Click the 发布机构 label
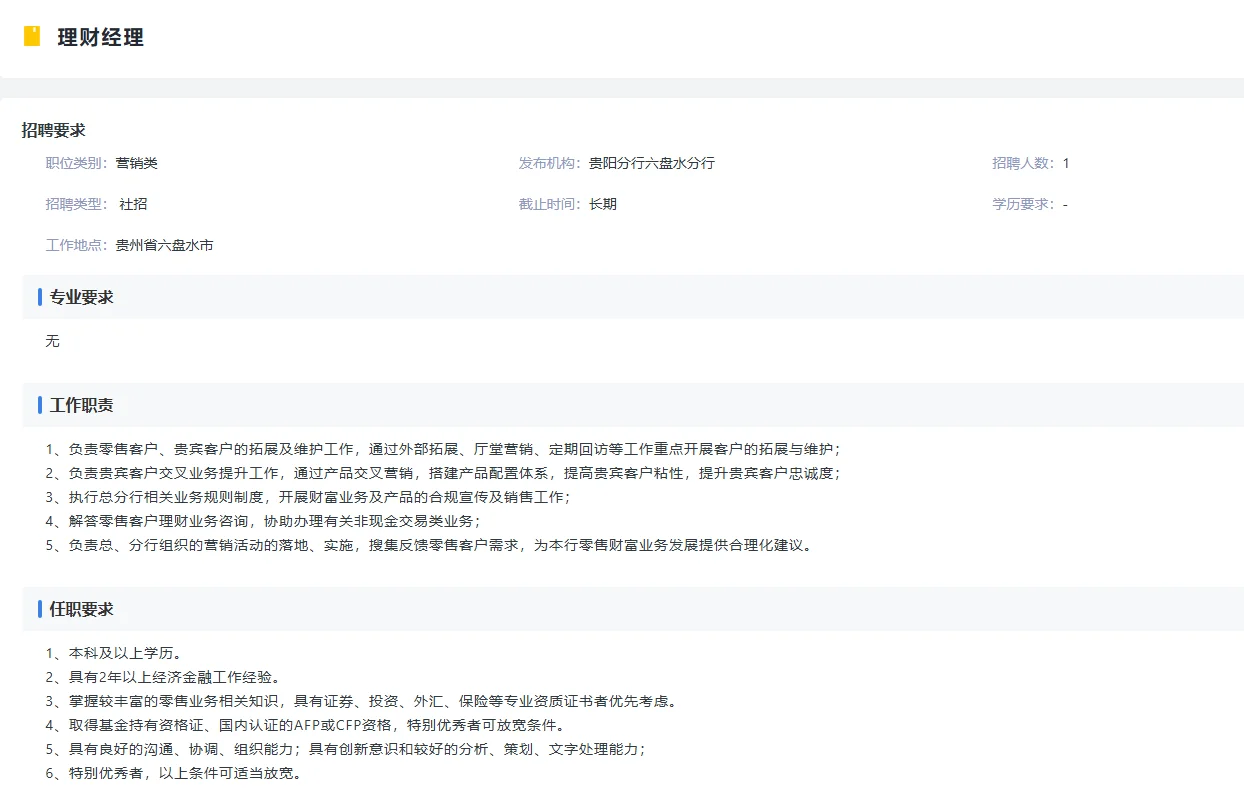Viewport: 1244px width, 795px height. (549, 162)
